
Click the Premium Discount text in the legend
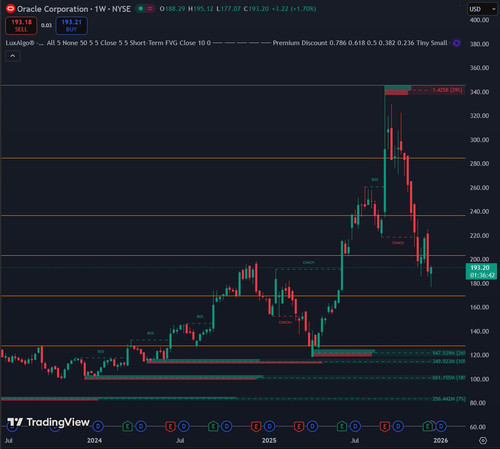[x=300, y=43]
